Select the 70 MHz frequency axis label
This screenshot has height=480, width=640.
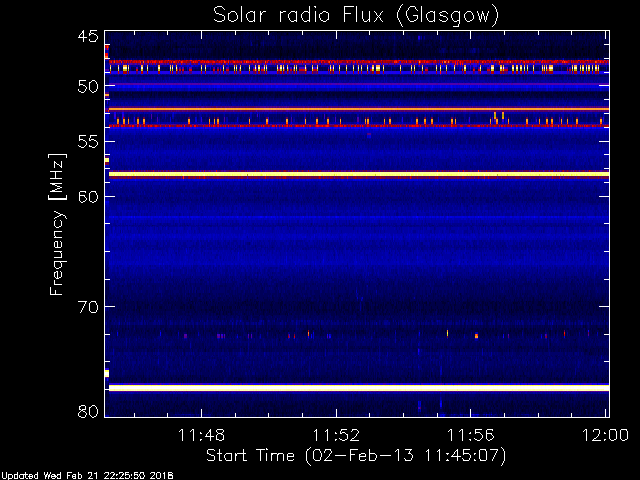(88, 307)
